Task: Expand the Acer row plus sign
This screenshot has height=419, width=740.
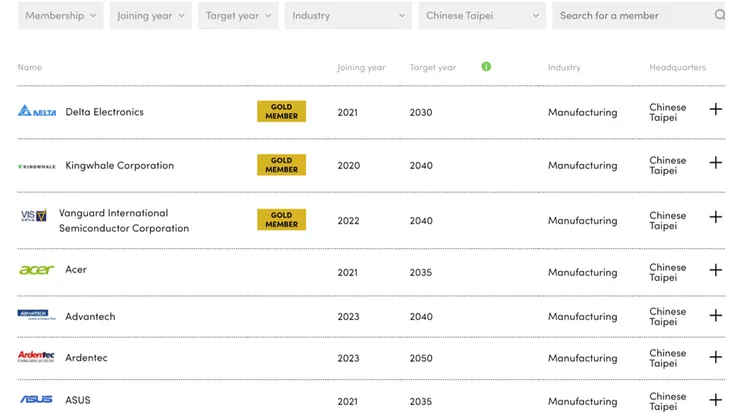Action: (x=715, y=270)
